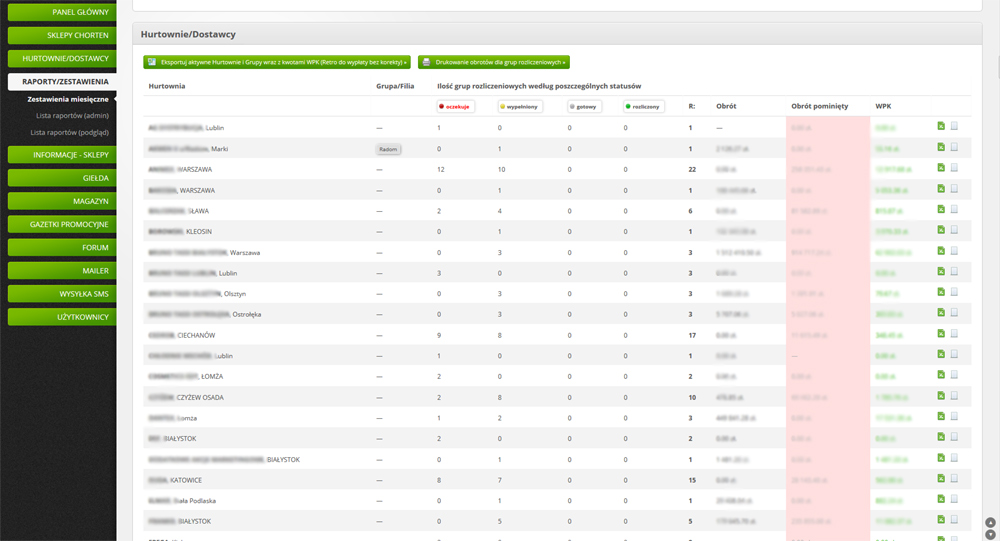
Task: Click Excel icon in KLEOSIN row
Action: point(941,230)
